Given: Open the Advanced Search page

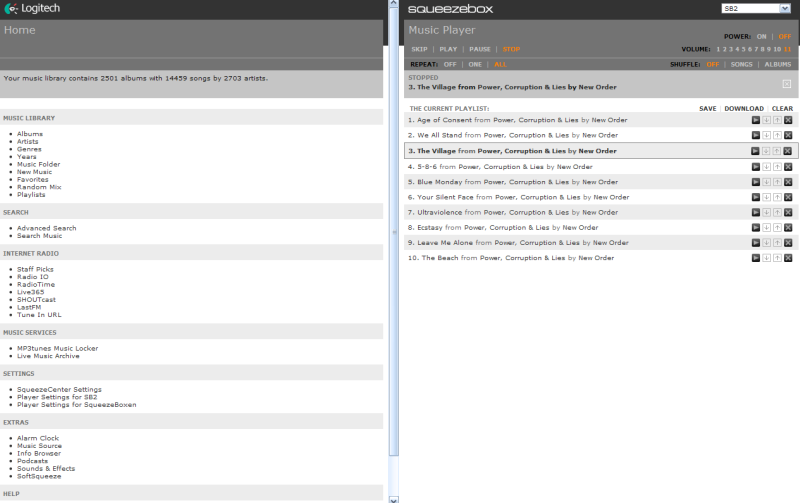Looking at the screenshot, I should coord(46,228).
